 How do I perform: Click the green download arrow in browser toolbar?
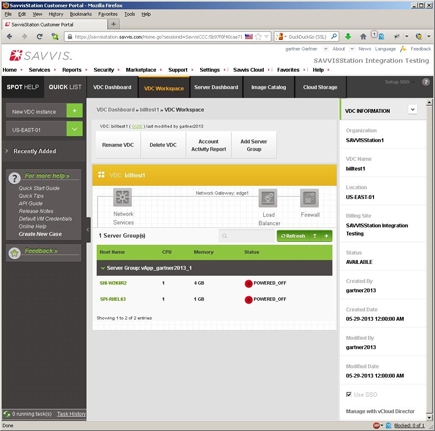348,37
